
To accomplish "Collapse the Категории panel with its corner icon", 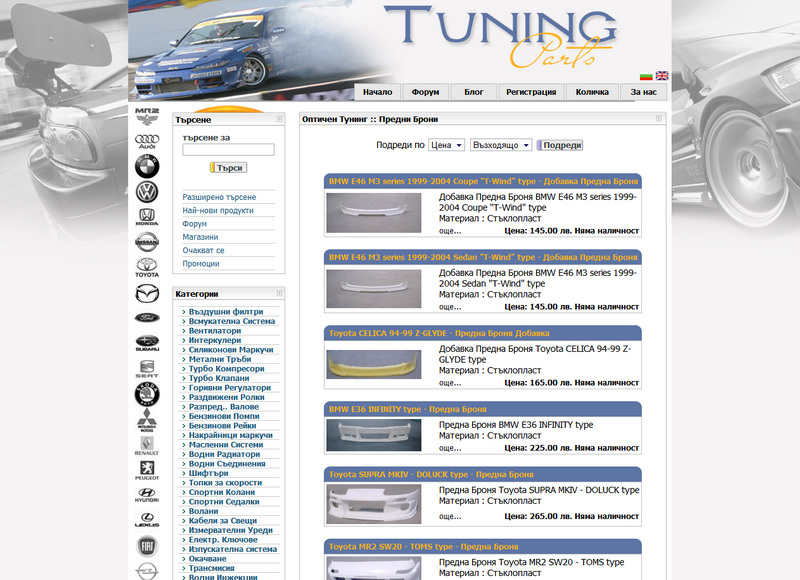I will (280, 293).
